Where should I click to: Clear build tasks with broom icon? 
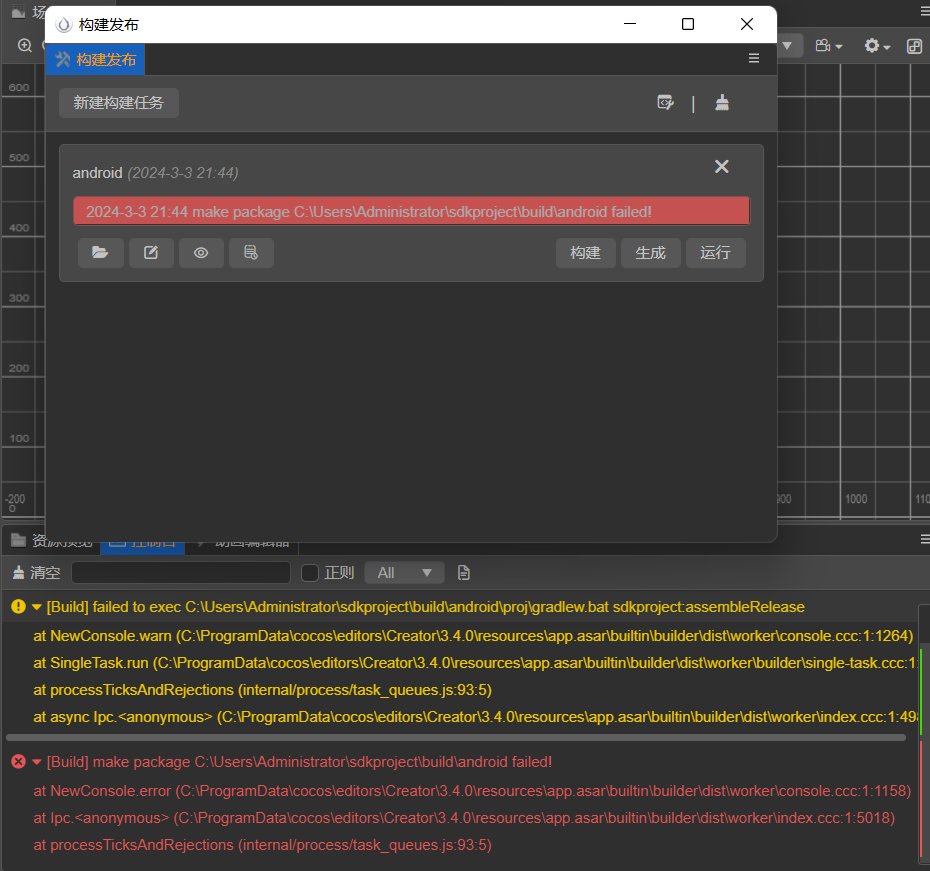tap(722, 103)
